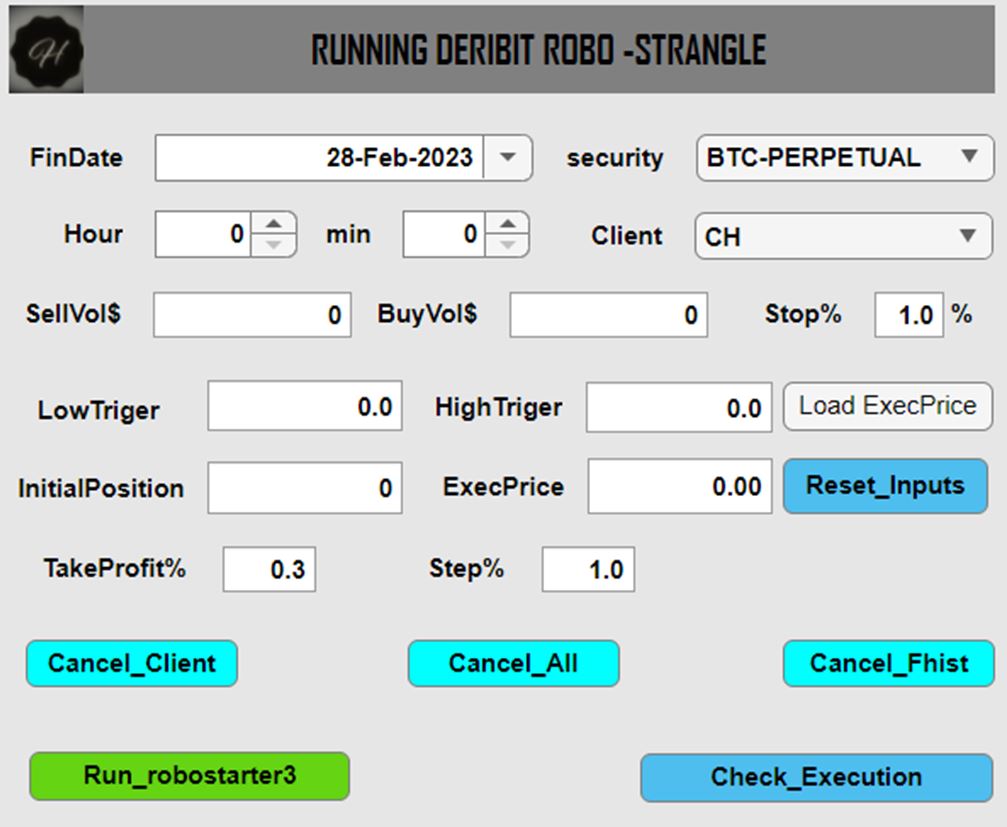Viewport: 1007px width, 827px height.
Task: Increment the min spinner up arrow
Action: point(508,224)
